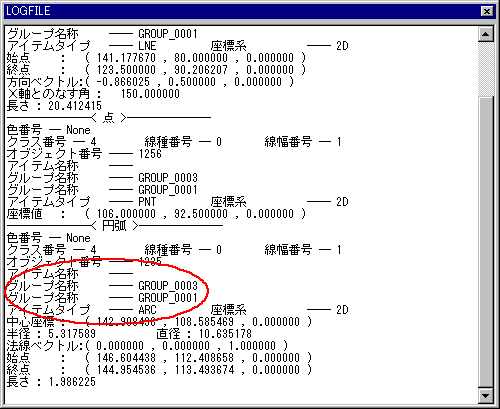Viewport: 500px width, 409px height.
Task: Click the 106.000000 coordinate value
Action: click(126, 214)
